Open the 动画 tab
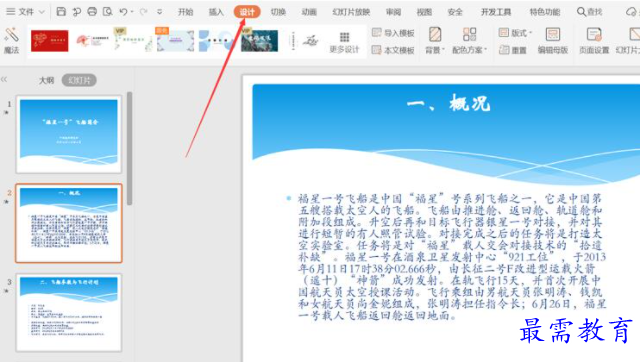Screen dimensions: 641x362 point(309,12)
